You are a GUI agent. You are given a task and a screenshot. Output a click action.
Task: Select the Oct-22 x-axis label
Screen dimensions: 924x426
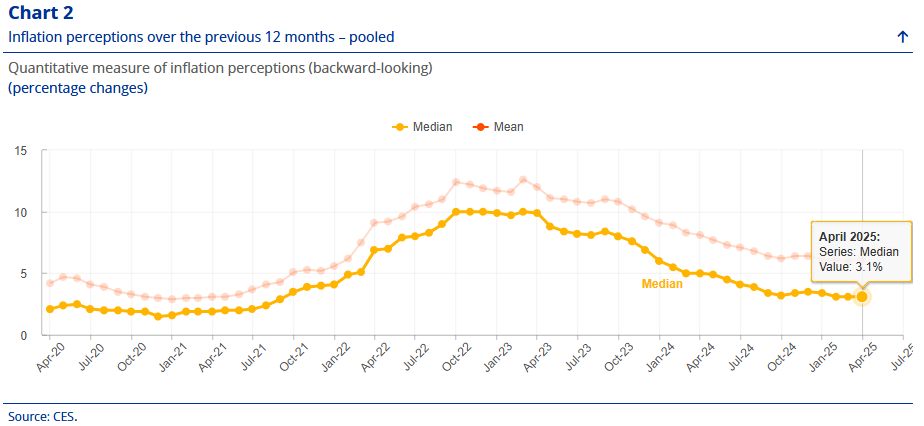[455, 358]
